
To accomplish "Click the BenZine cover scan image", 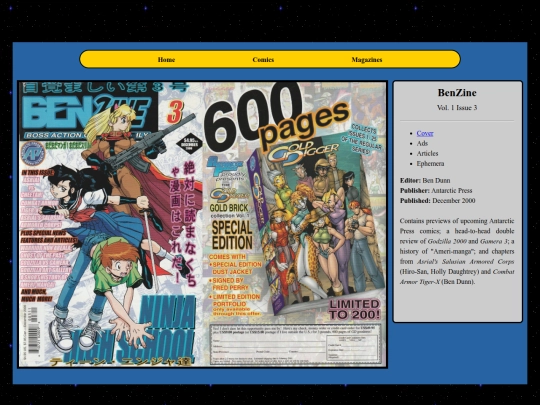I will [x=203, y=225].
